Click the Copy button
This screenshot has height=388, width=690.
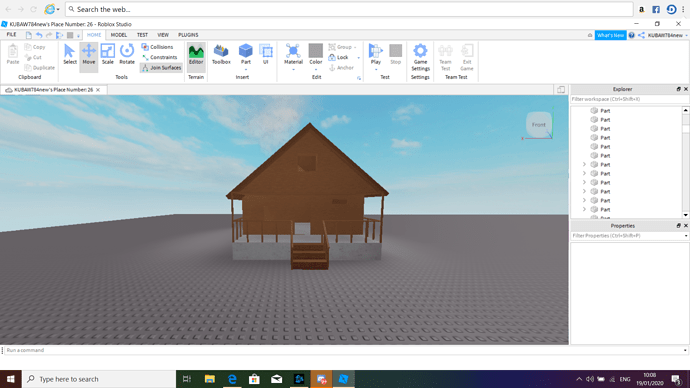35,47
